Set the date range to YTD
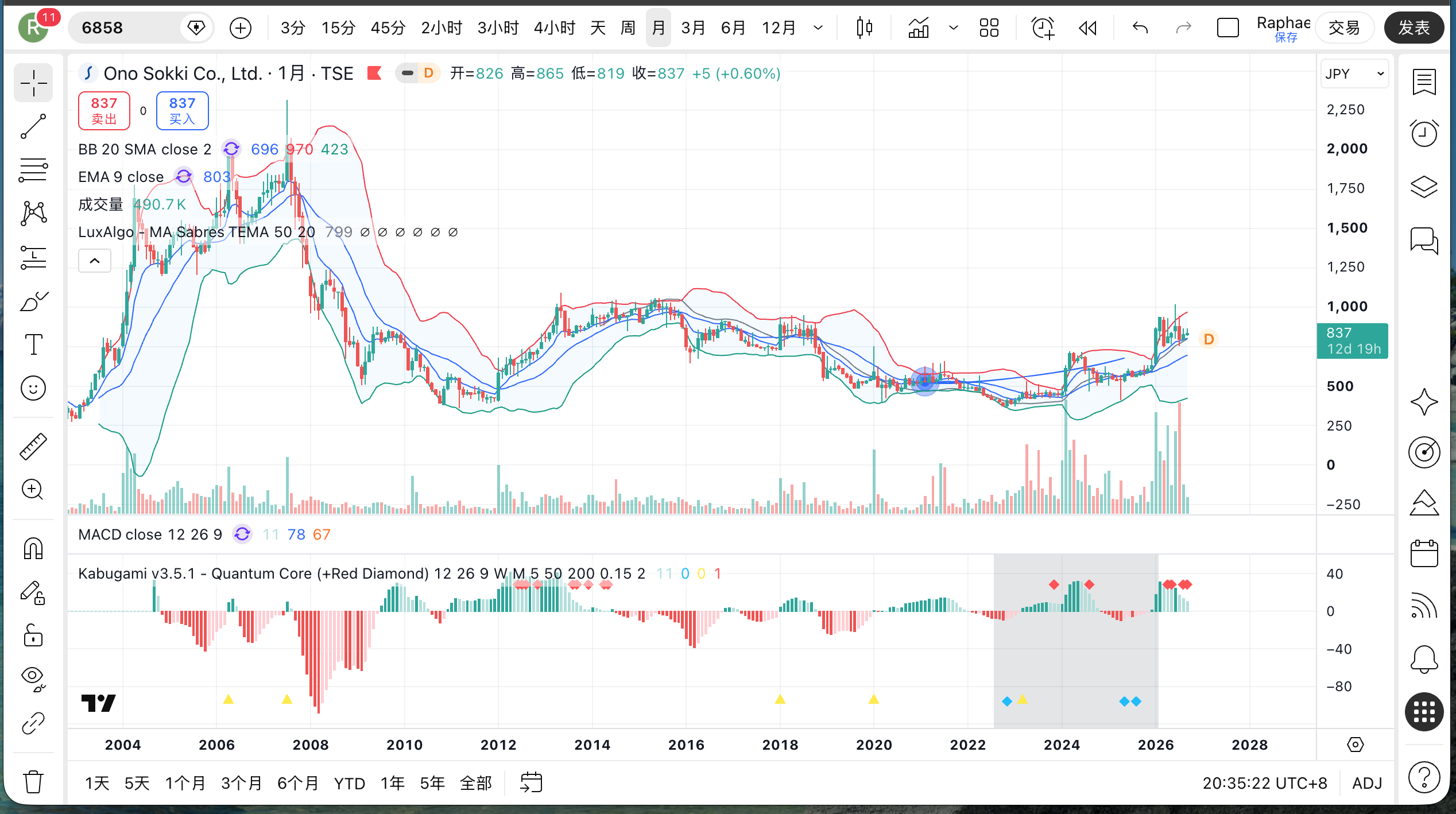 coord(350,783)
